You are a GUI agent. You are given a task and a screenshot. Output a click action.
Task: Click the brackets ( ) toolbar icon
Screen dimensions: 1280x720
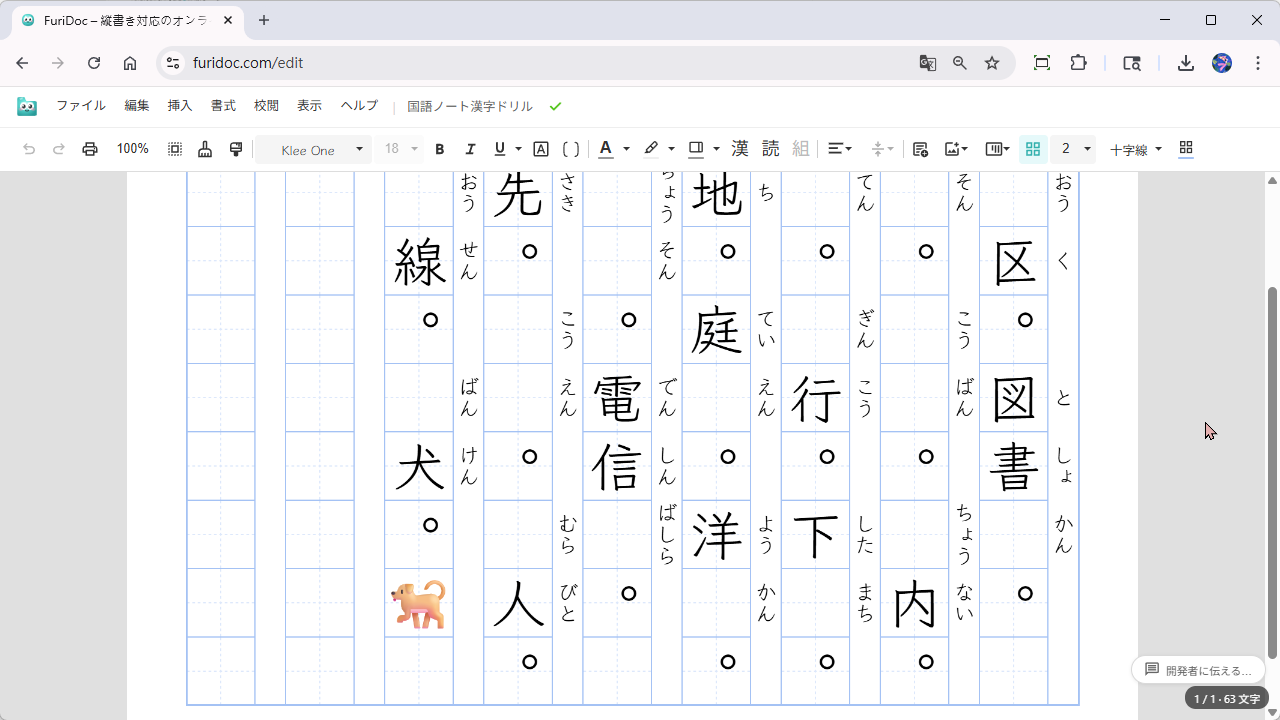571,149
